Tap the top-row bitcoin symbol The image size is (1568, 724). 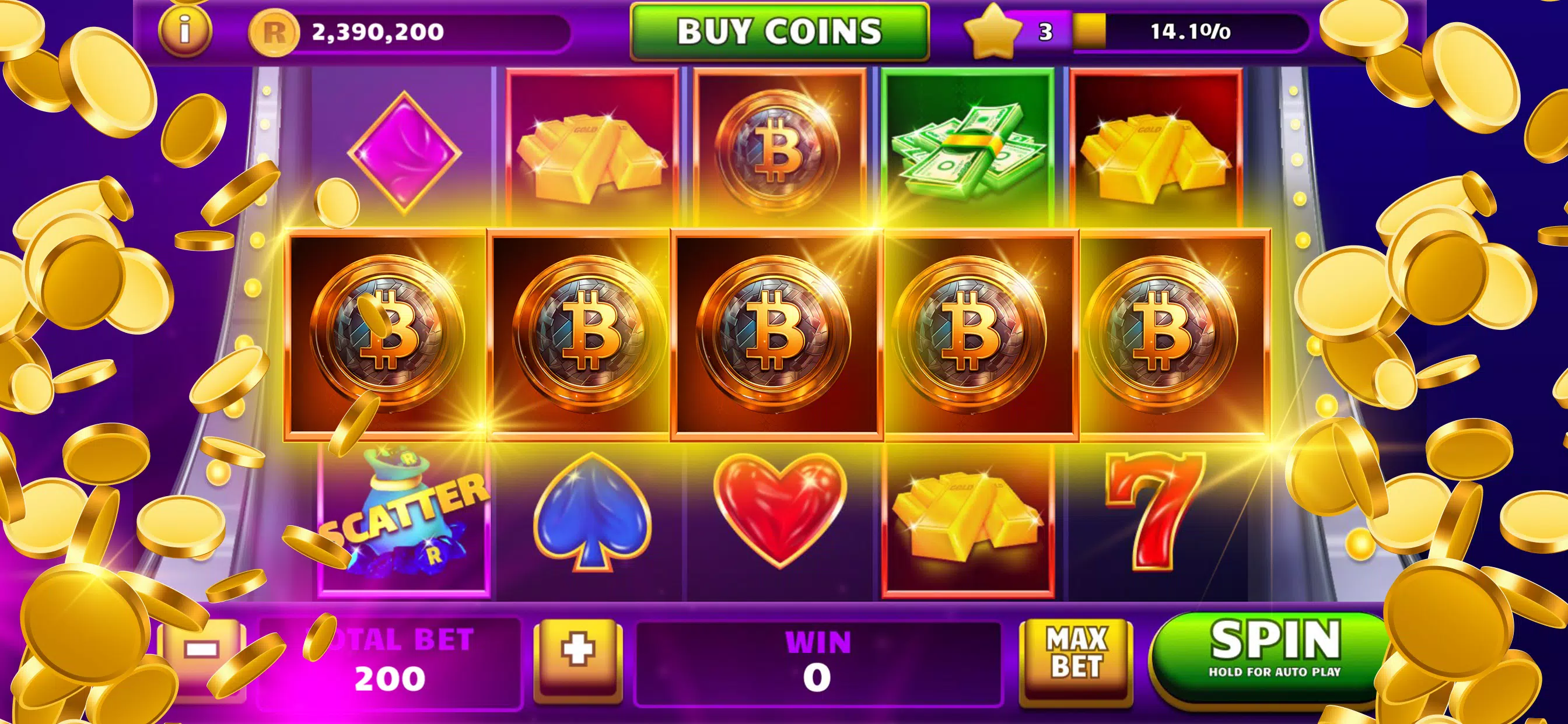[x=779, y=147]
